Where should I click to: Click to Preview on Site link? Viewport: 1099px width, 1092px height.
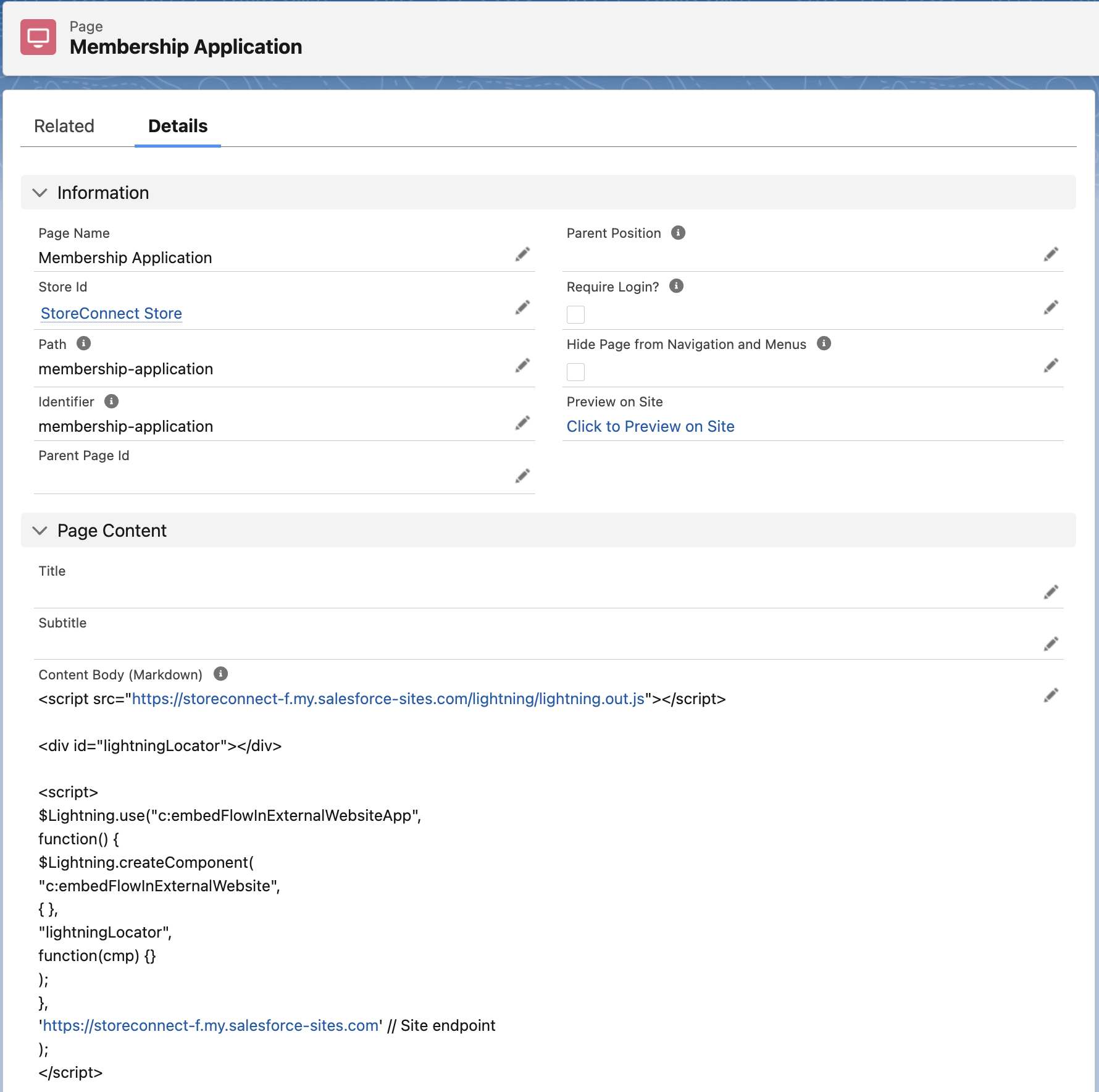pyautogui.click(x=650, y=426)
